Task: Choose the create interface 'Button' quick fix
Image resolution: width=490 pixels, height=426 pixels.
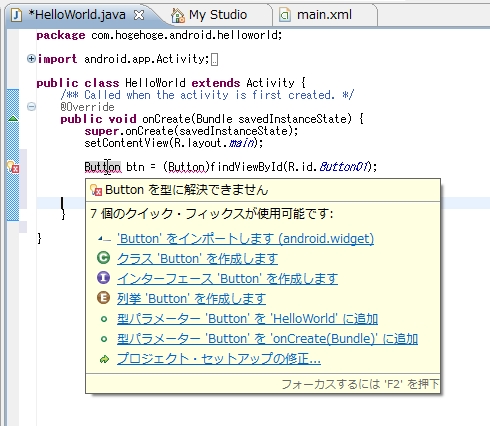Action: pyautogui.click(x=227, y=279)
